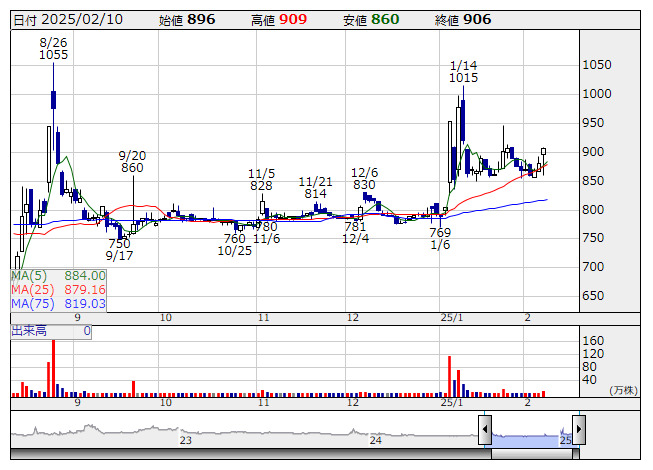Screen dimensions: 653x470
Task: Click the tall red January volume bar
Action: pos(450,376)
